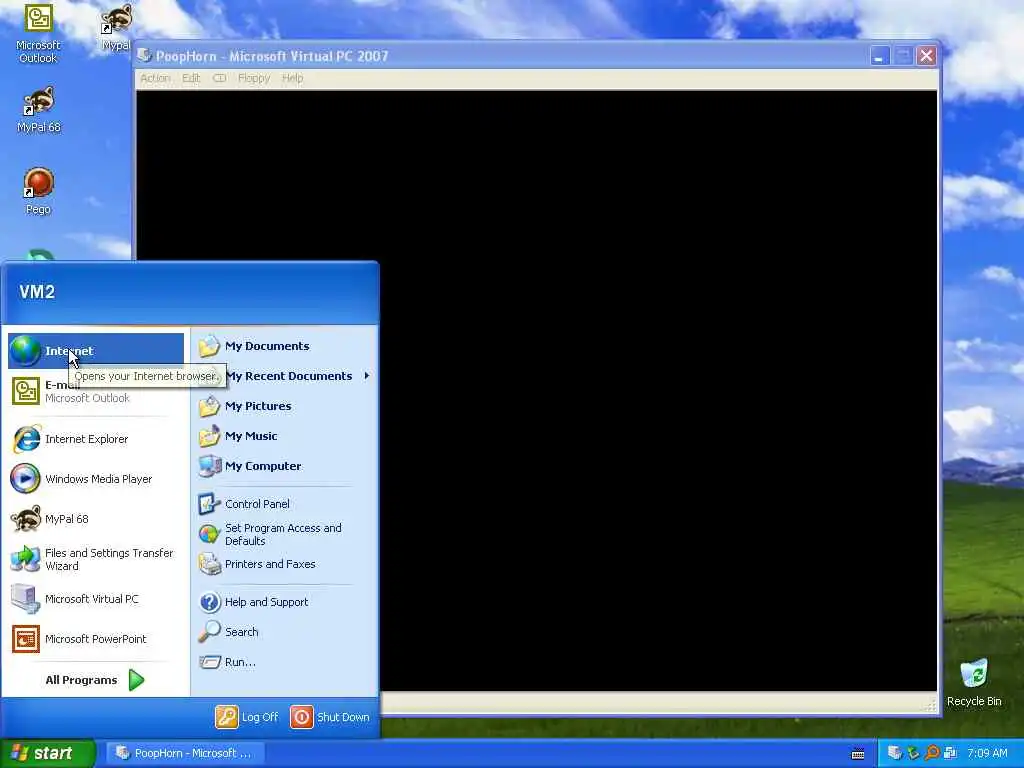The height and width of the screenshot is (768, 1024).
Task: Open My Pictures folder
Action: tap(284, 406)
